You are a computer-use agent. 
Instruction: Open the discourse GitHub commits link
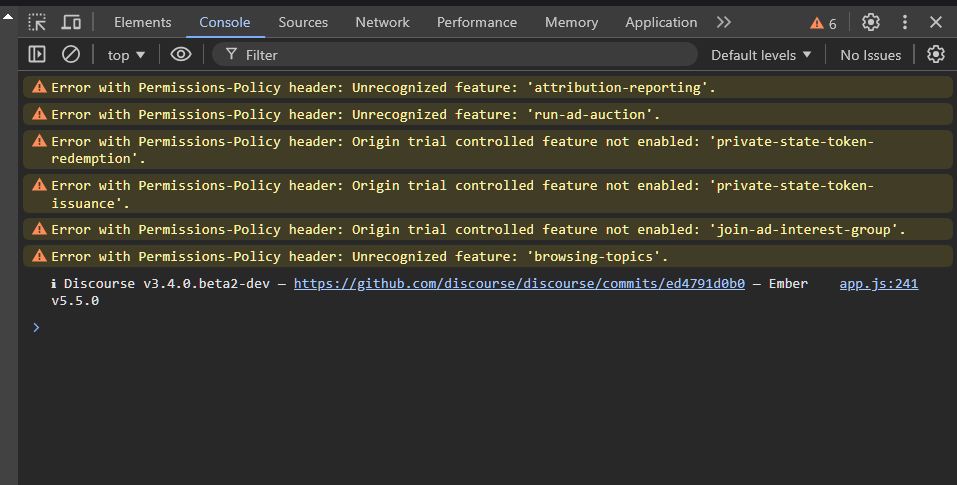click(519, 284)
